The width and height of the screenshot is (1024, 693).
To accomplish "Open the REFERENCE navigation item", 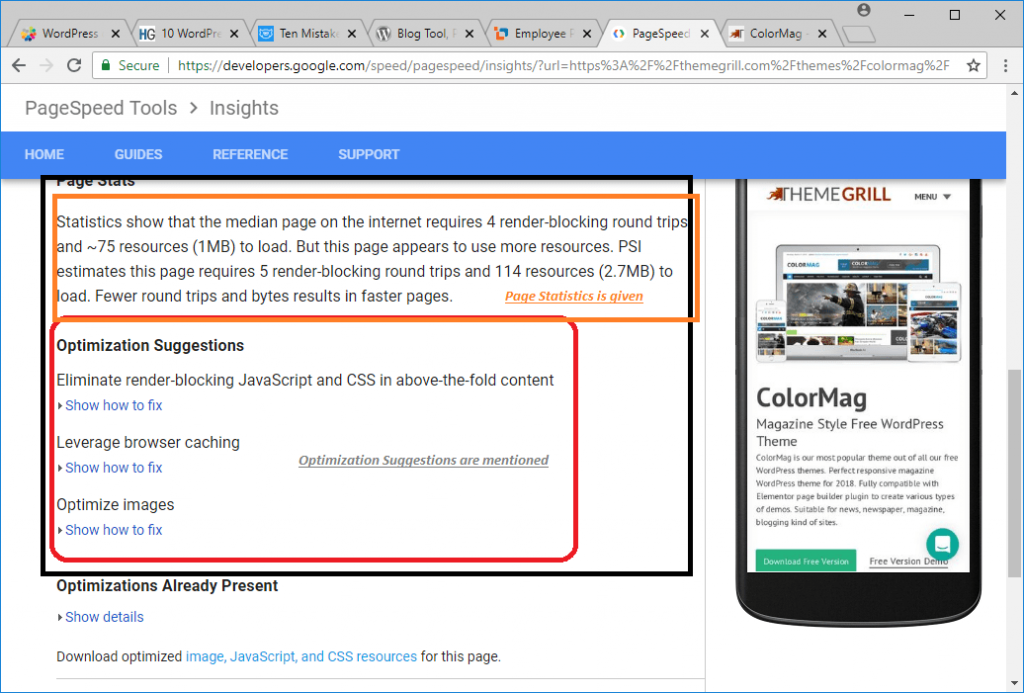I will (x=250, y=154).
